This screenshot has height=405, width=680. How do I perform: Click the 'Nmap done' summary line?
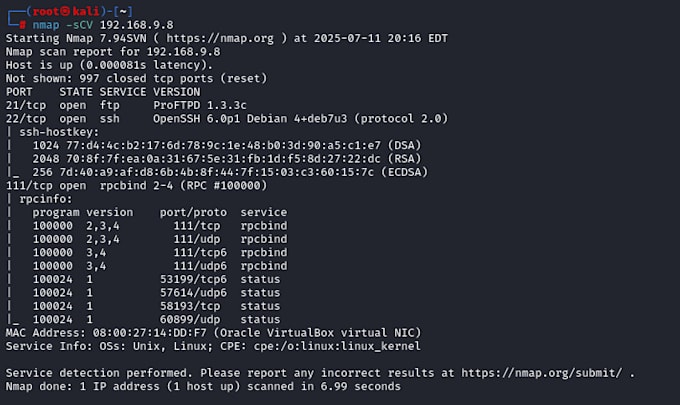(x=203, y=386)
